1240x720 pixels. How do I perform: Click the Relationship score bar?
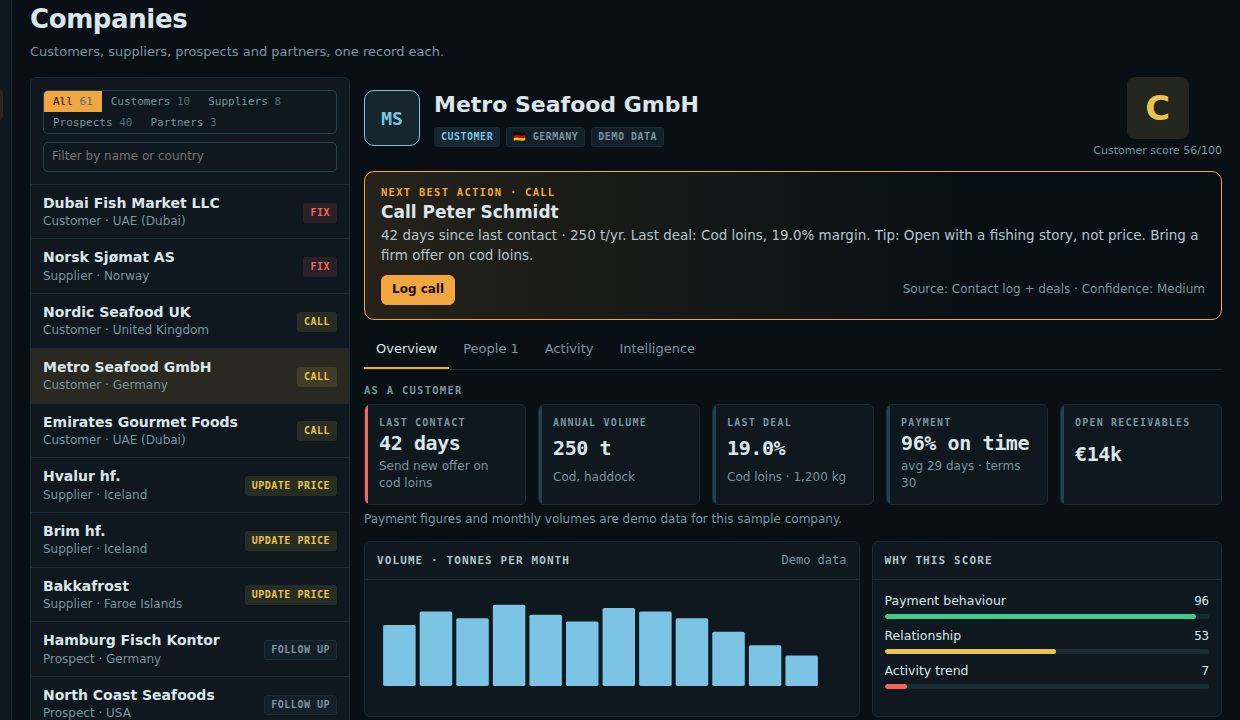[x=1046, y=651]
